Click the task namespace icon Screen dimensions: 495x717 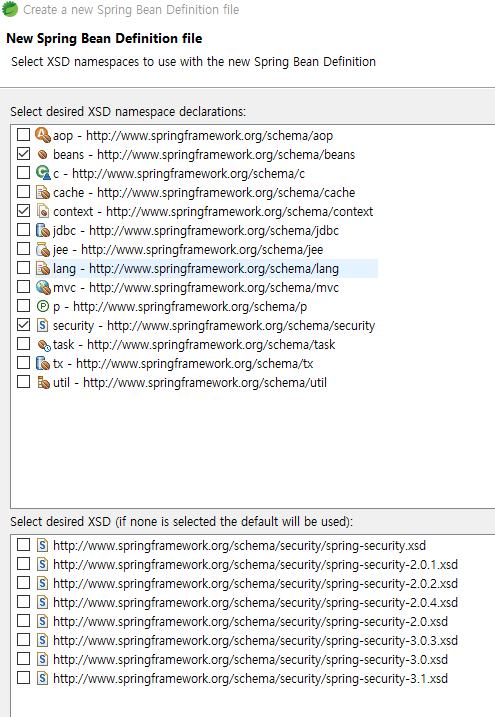43,345
